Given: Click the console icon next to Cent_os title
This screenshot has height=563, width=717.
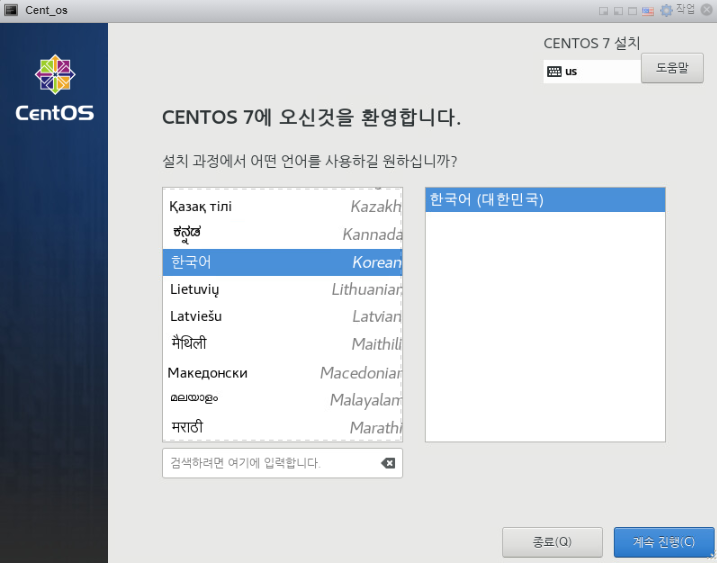Looking at the screenshot, I should pos(11,10).
